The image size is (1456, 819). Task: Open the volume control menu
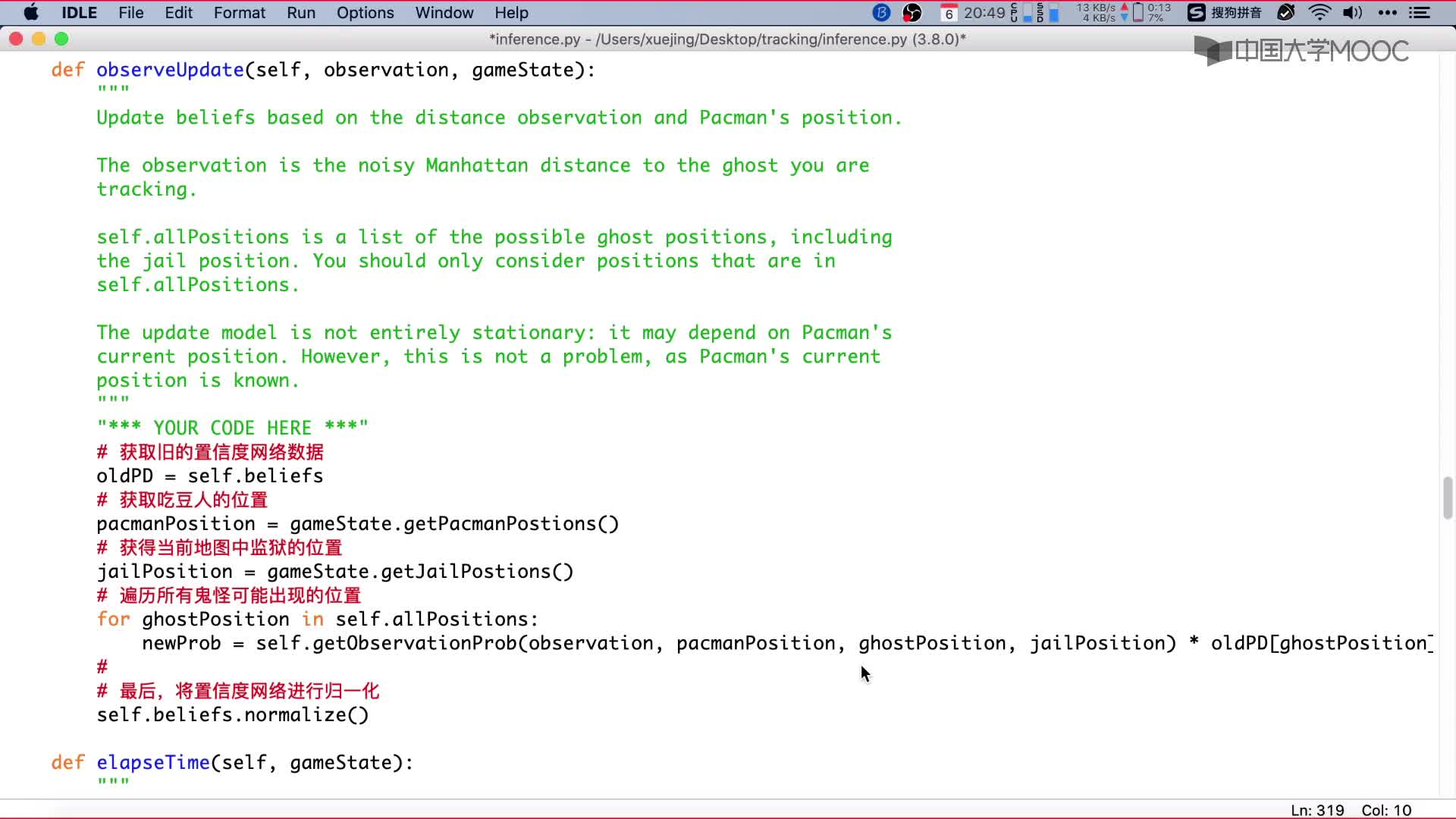pos(1353,13)
